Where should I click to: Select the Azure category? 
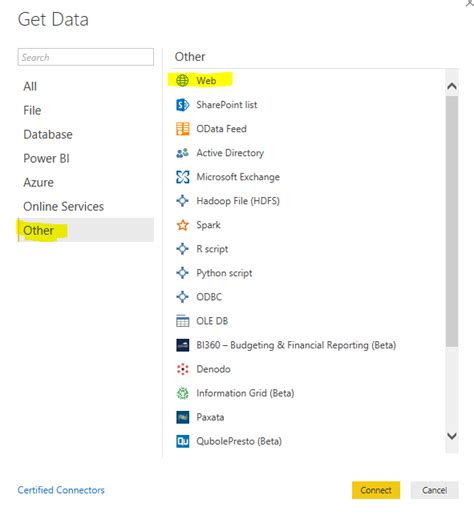point(38,182)
